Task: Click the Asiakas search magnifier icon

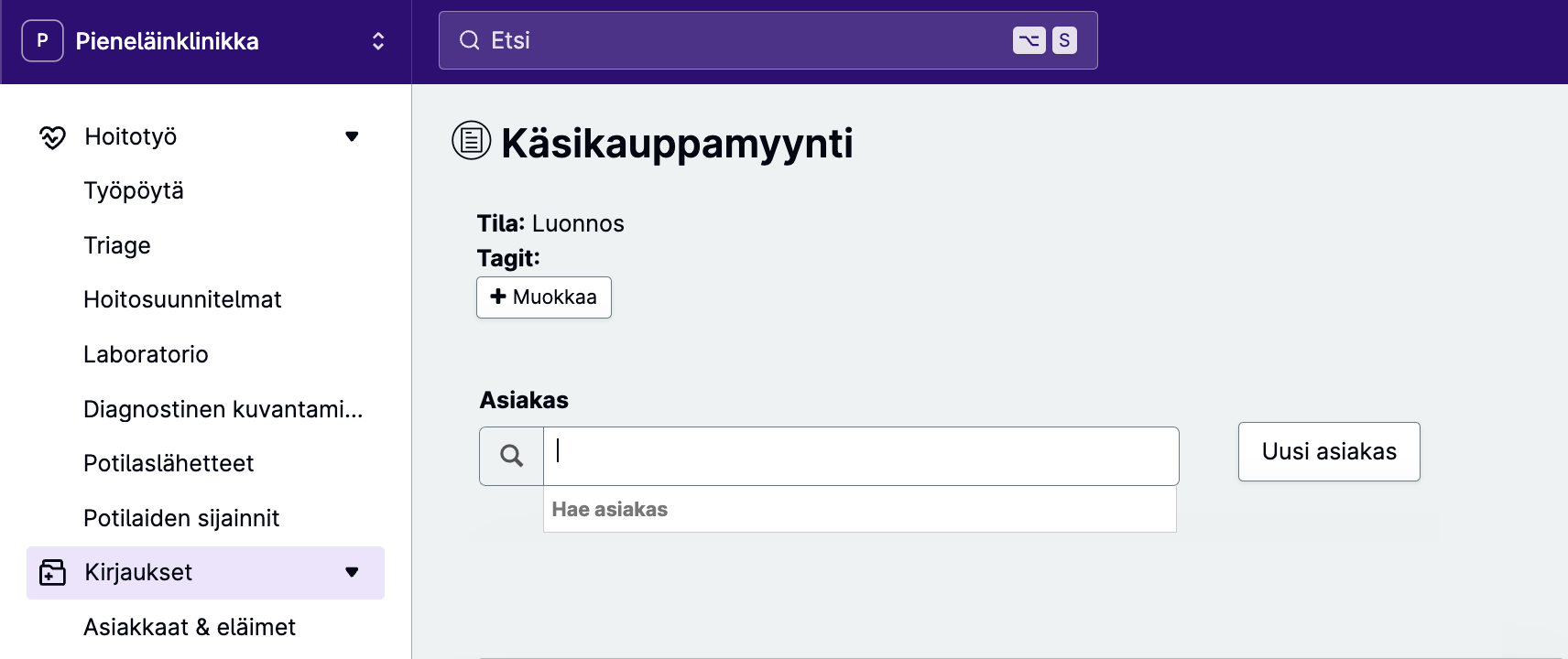Action: click(x=511, y=456)
